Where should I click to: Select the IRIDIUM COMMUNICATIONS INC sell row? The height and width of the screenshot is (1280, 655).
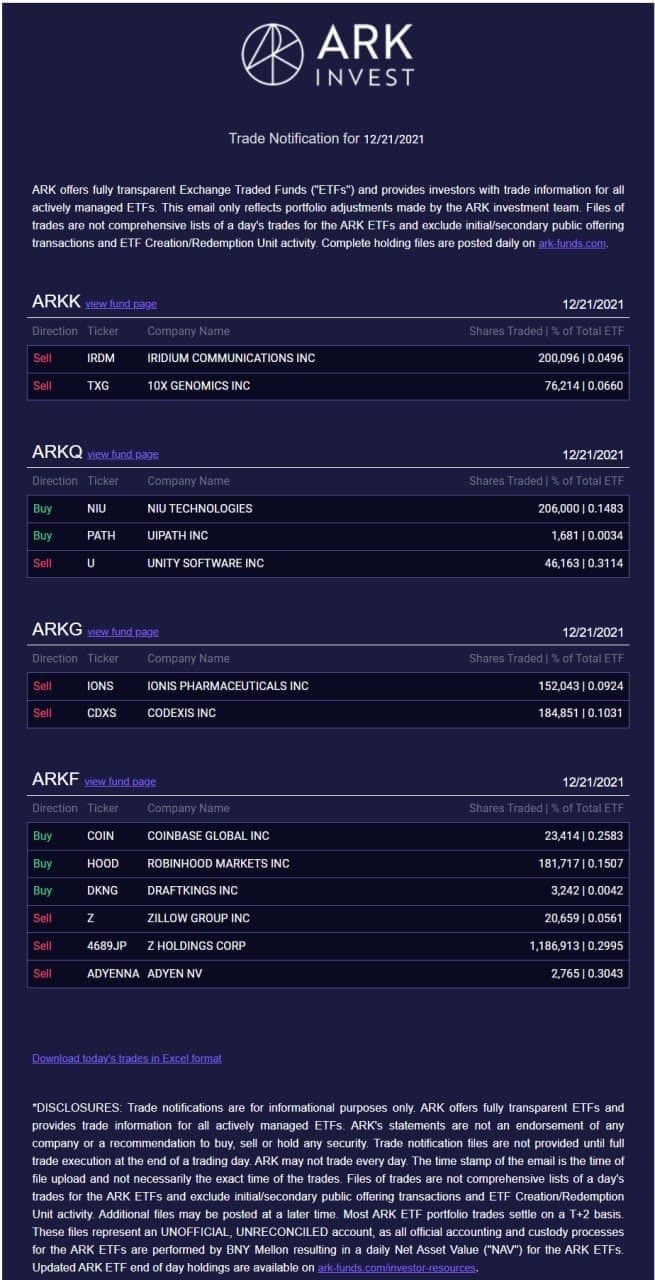click(328, 358)
